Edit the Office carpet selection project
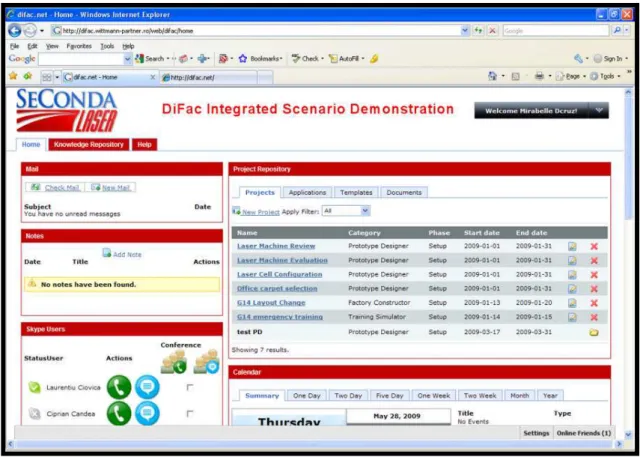 573,288
